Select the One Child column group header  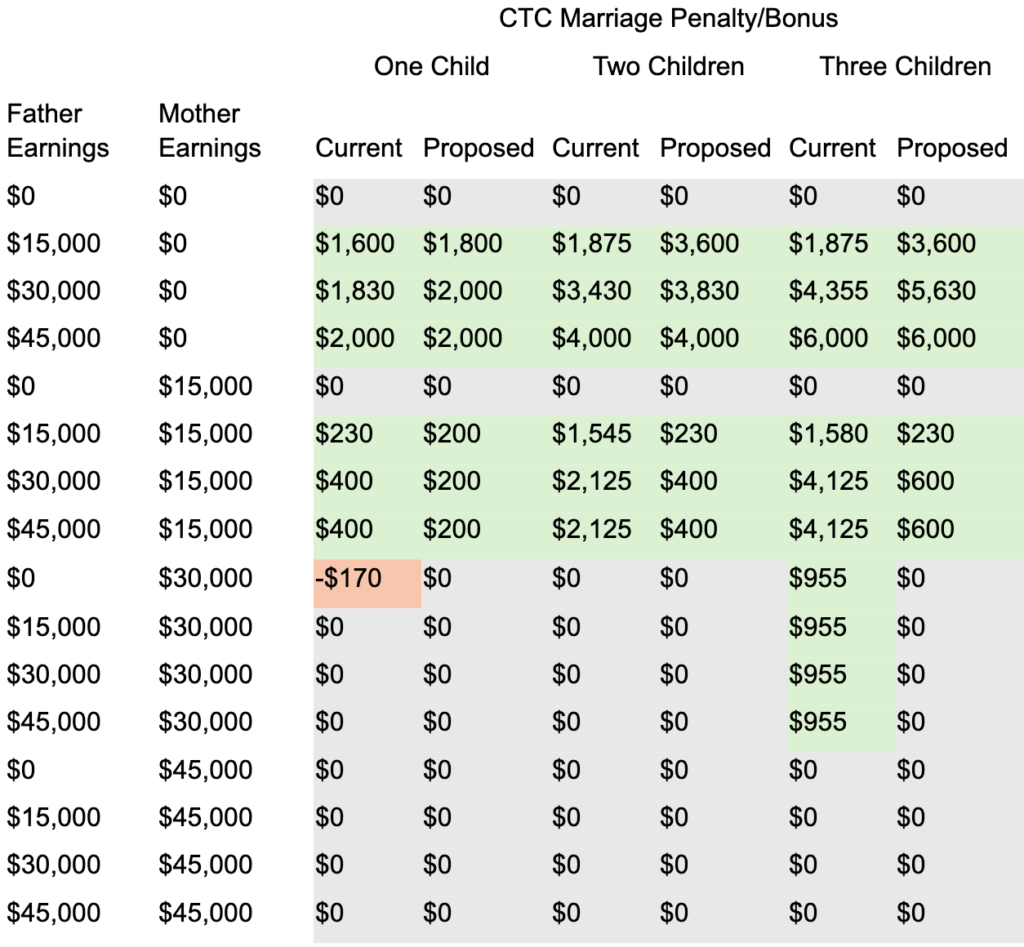point(431,67)
